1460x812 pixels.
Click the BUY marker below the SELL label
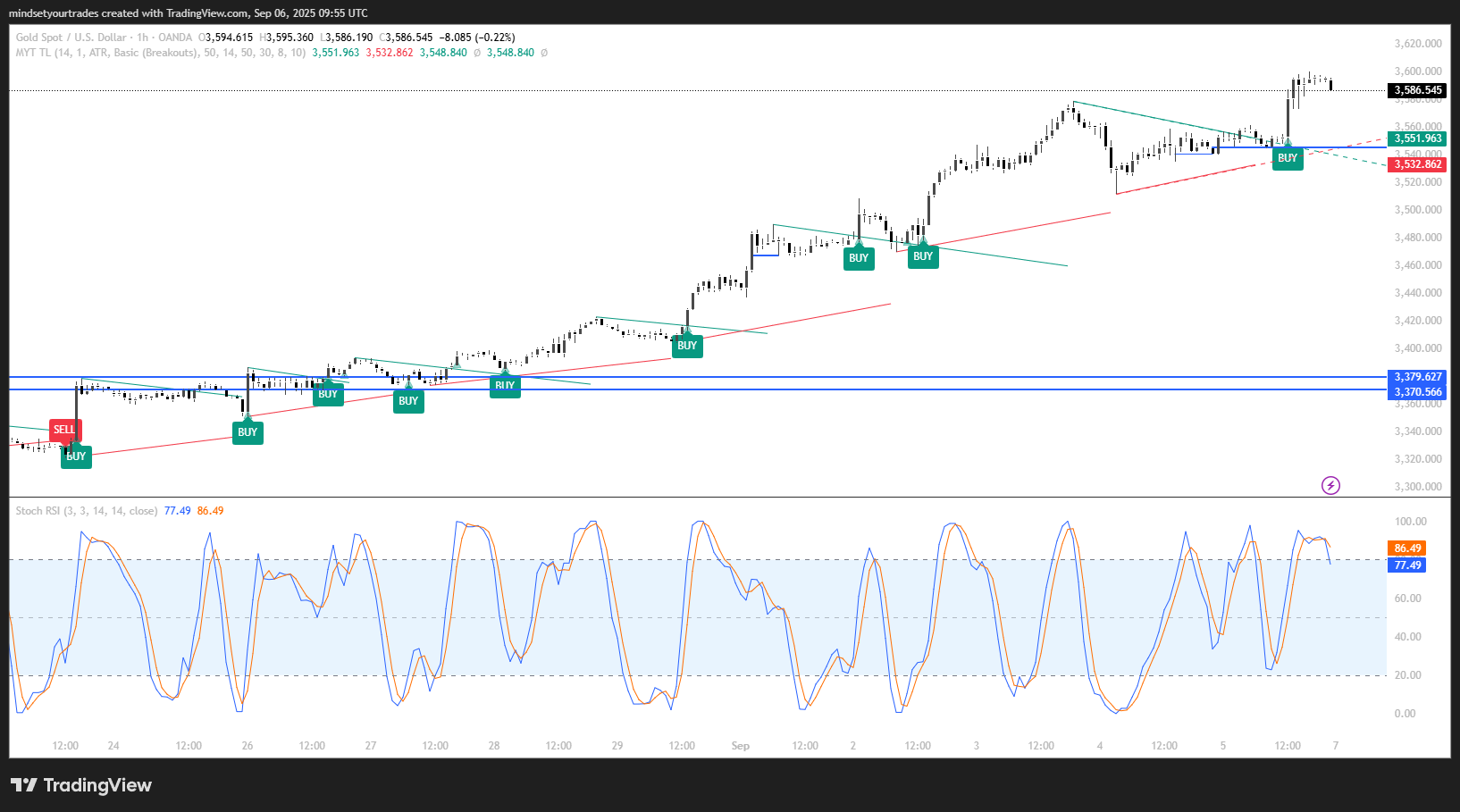[76, 456]
